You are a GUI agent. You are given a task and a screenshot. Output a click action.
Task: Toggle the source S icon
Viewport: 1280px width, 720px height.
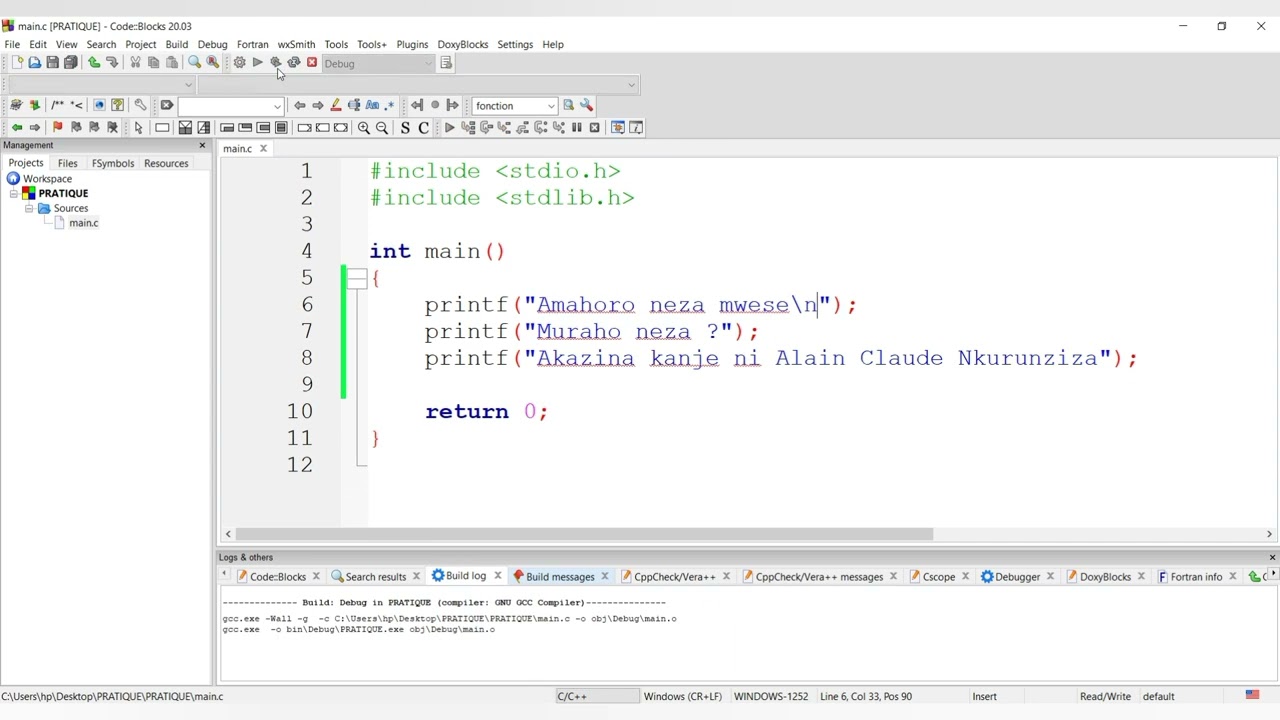click(405, 127)
